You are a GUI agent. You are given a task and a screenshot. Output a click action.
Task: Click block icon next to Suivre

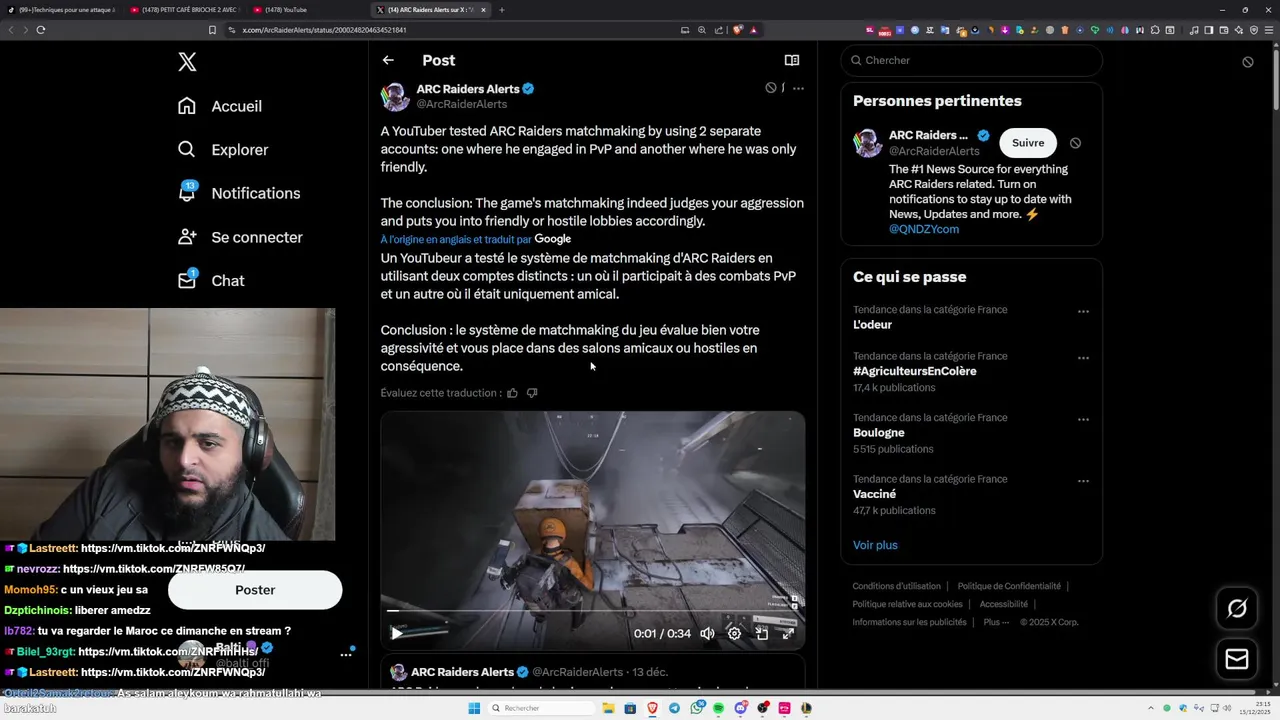point(1075,143)
